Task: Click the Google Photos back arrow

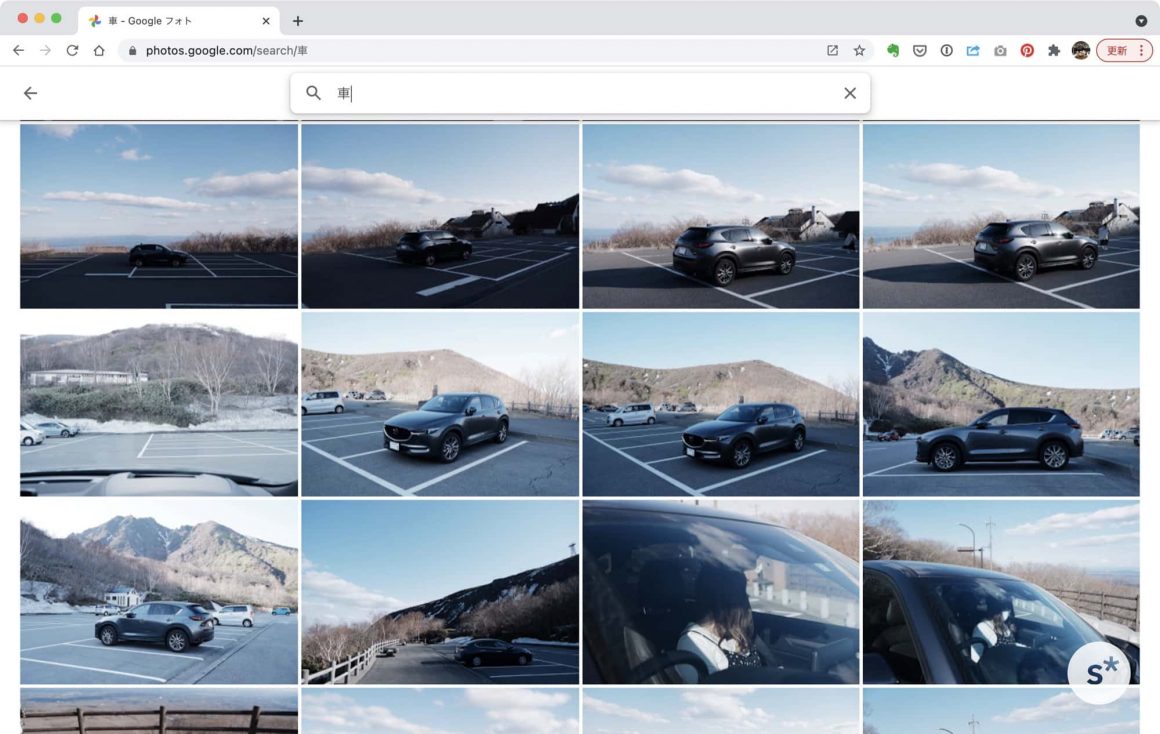Action: 30,93
